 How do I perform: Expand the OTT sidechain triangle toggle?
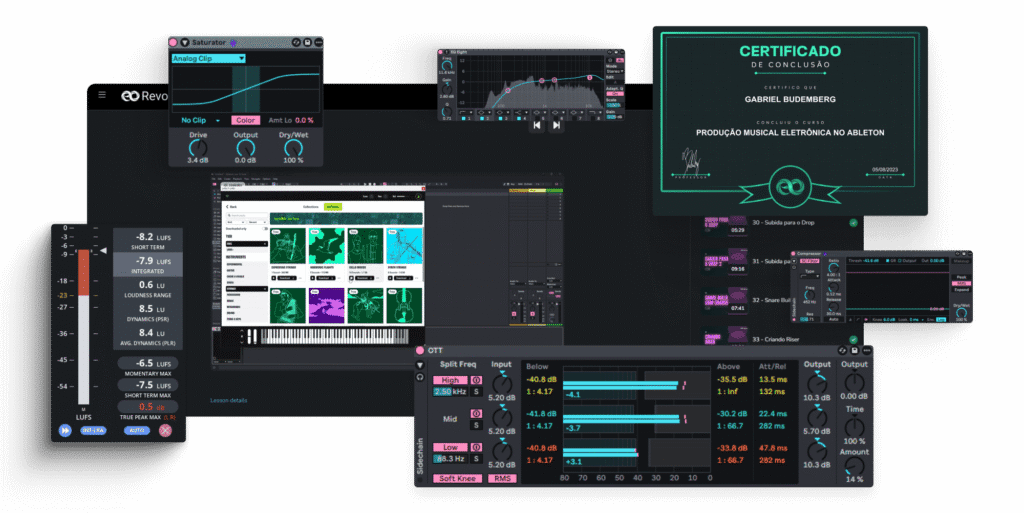click(x=420, y=364)
